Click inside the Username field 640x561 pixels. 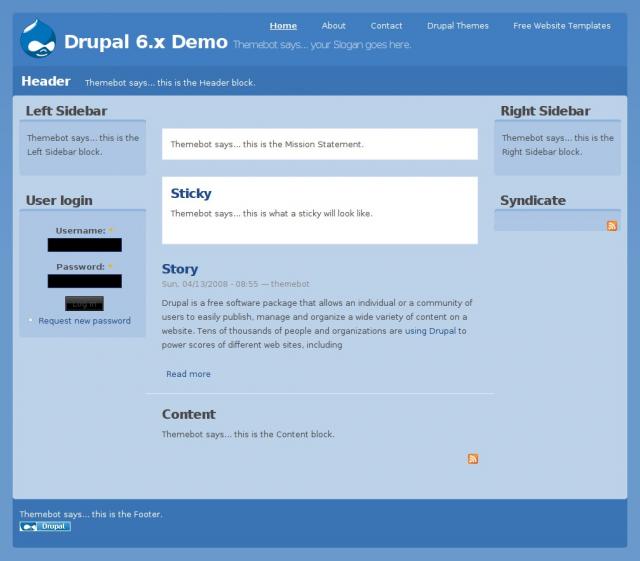pos(84,245)
